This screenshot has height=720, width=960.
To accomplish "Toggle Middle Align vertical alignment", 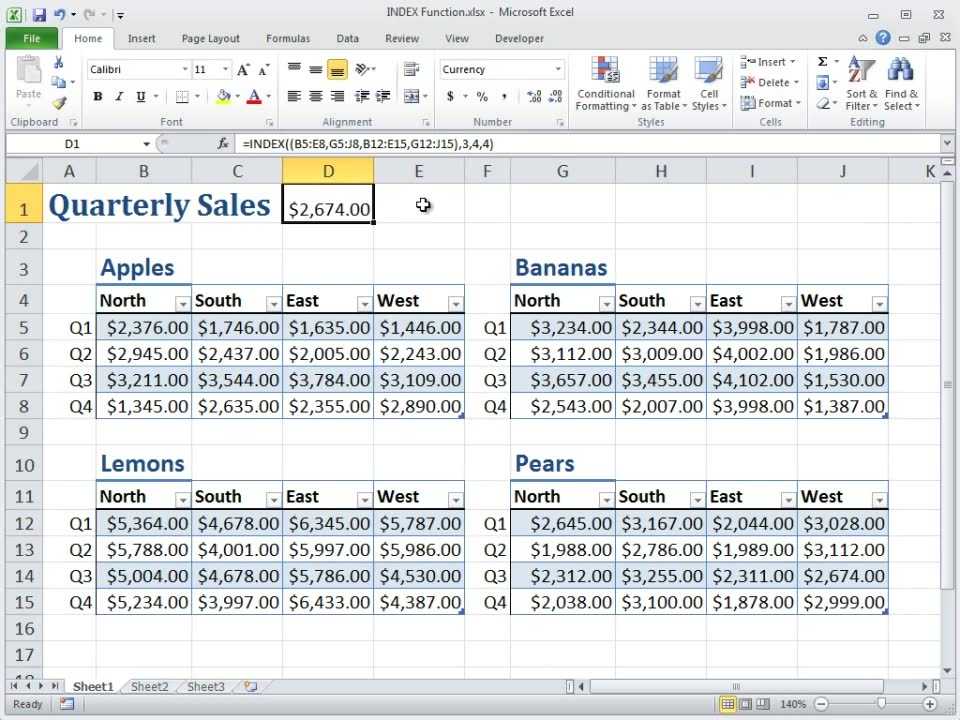I will 316,69.
